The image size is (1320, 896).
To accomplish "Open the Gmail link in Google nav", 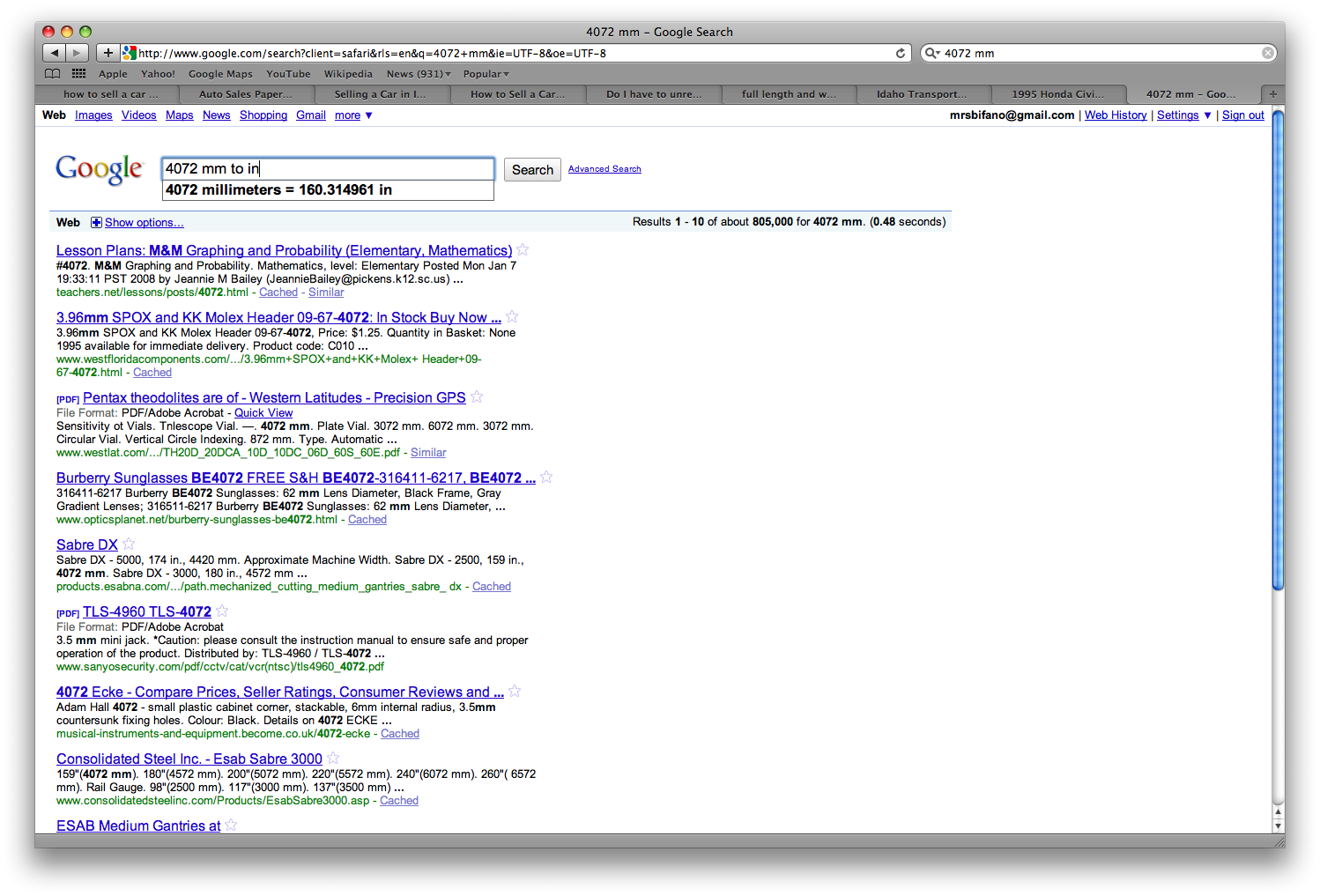I will [311, 115].
